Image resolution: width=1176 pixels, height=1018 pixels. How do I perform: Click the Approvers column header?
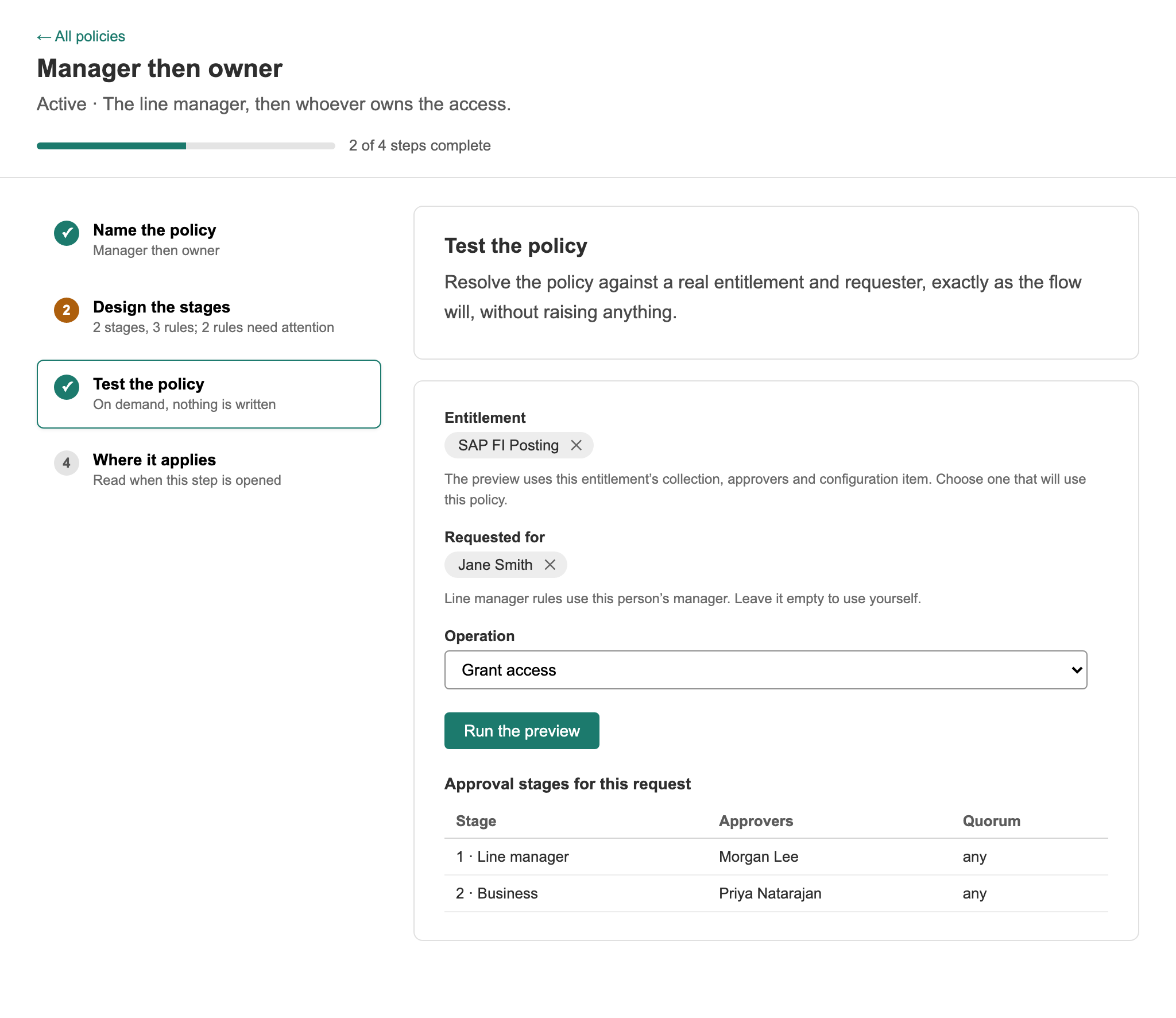[x=756, y=821]
